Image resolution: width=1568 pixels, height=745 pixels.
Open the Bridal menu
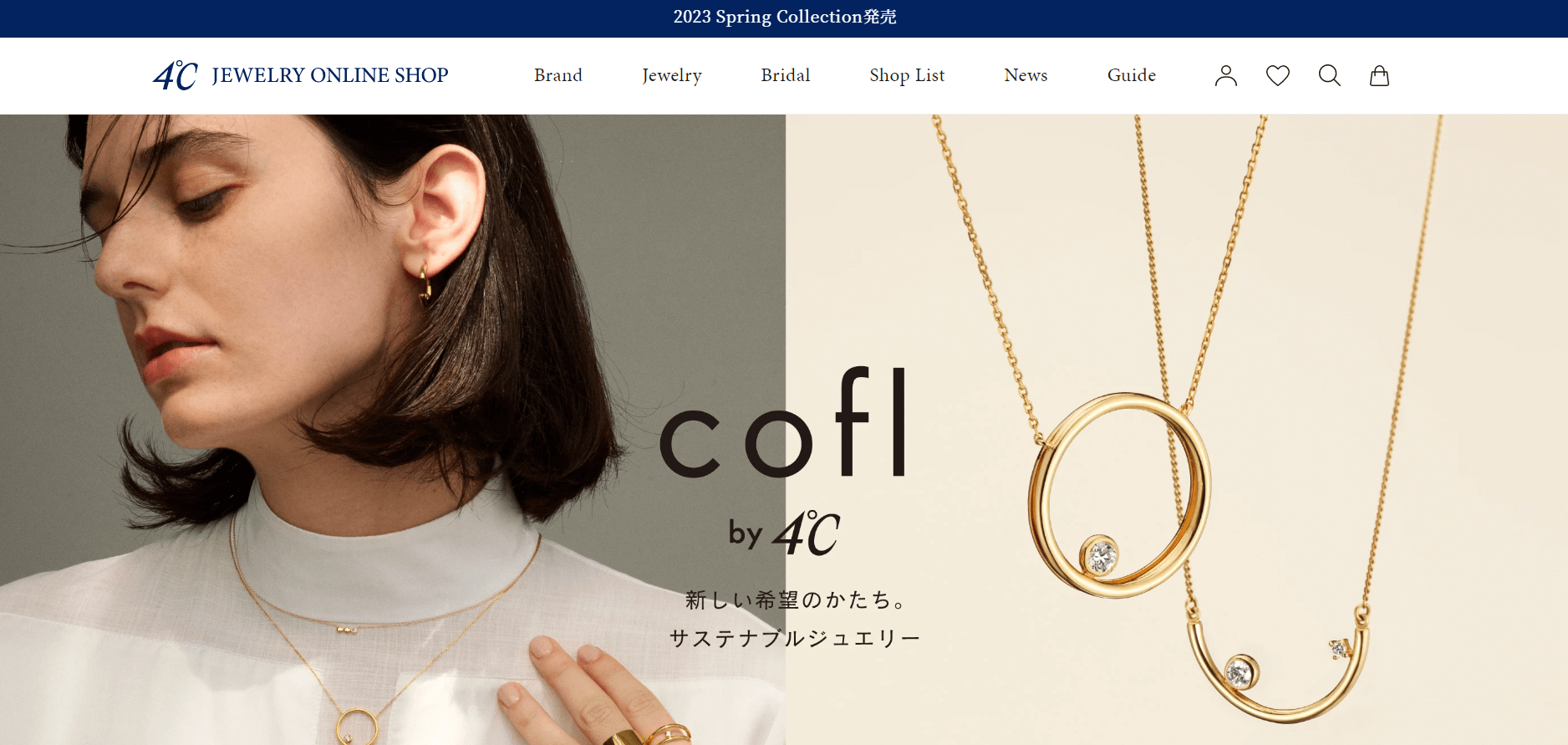786,75
